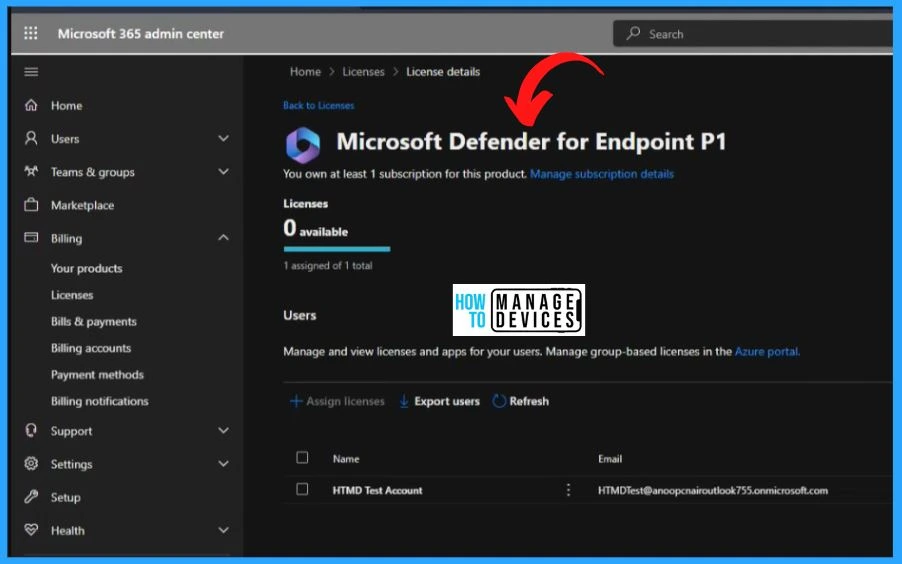Open Your products under Billing
This screenshot has width=902, height=564.
pos(86,268)
